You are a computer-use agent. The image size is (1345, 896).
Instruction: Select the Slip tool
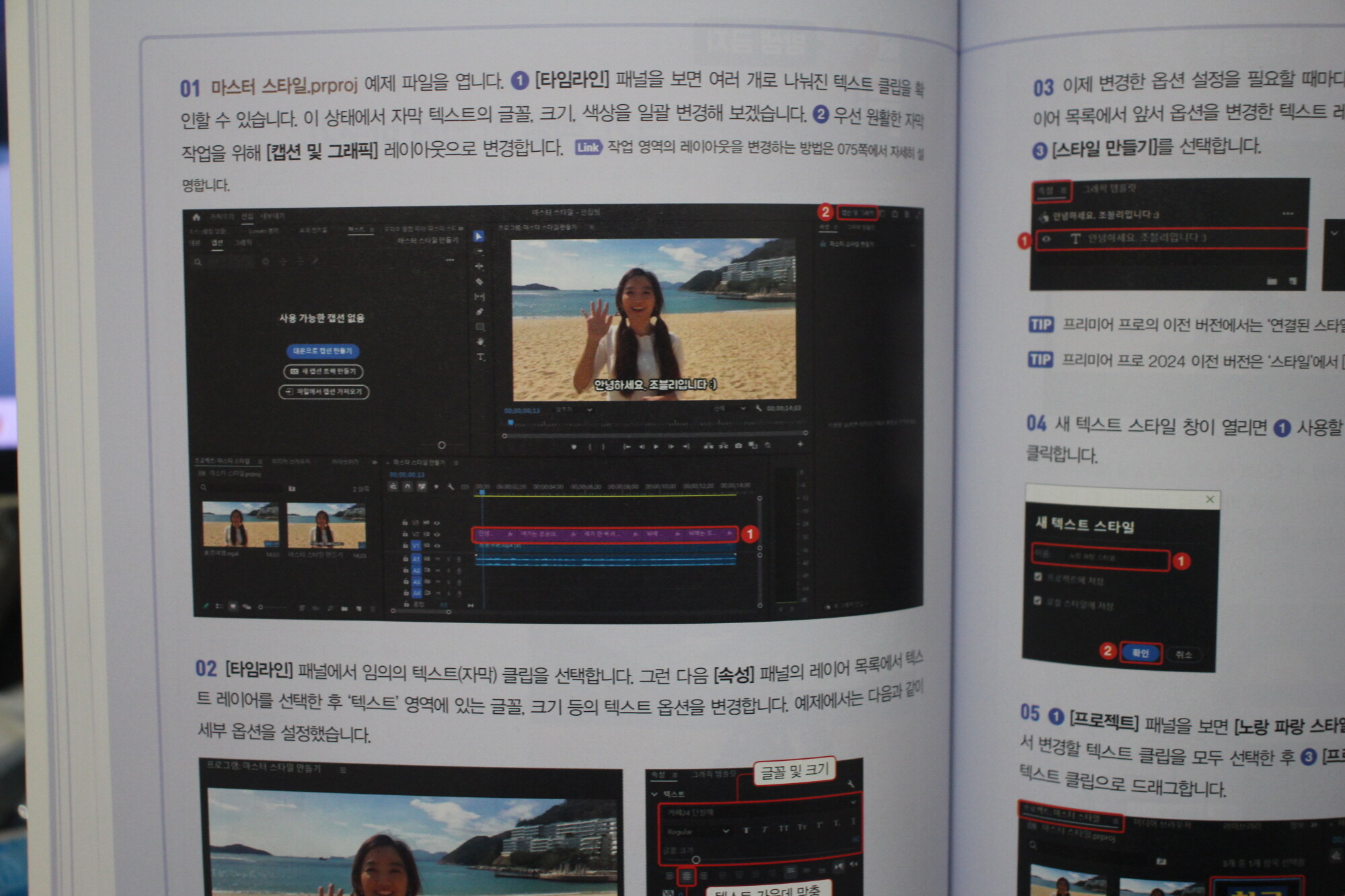(479, 296)
